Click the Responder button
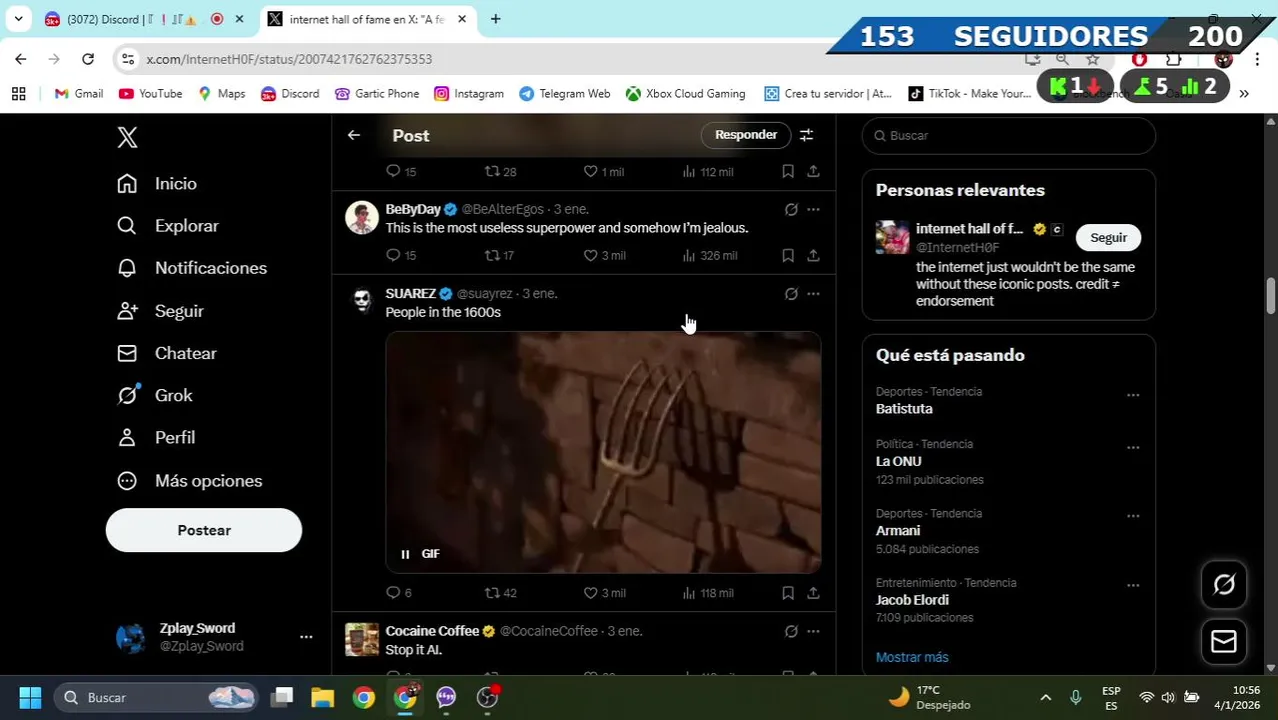Image resolution: width=1278 pixels, height=720 pixels. (746, 135)
